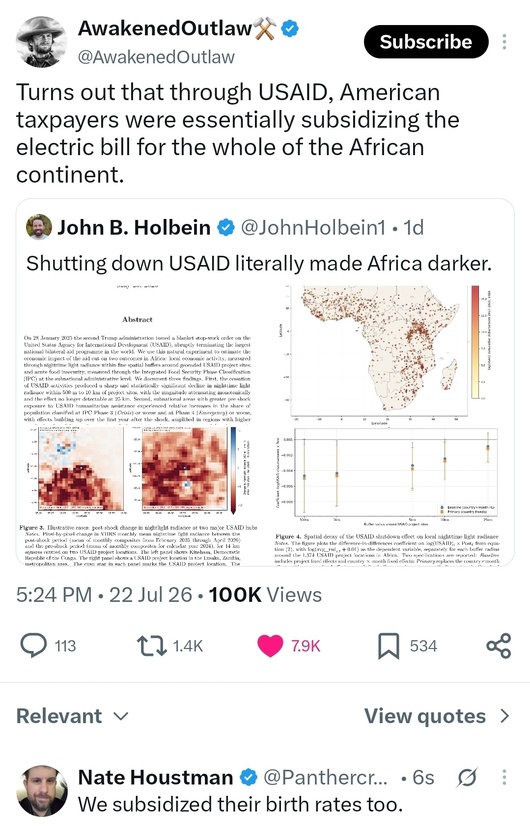Open more options on Nate Houstman's reply

(504, 777)
